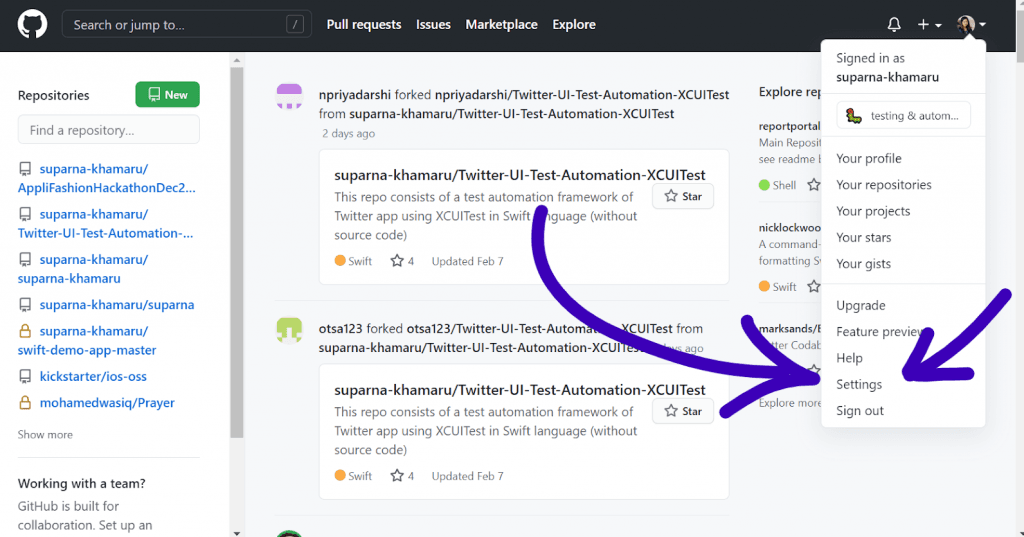
Task: Expand the plus create-new dropdown
Action: tap(929, 25)
